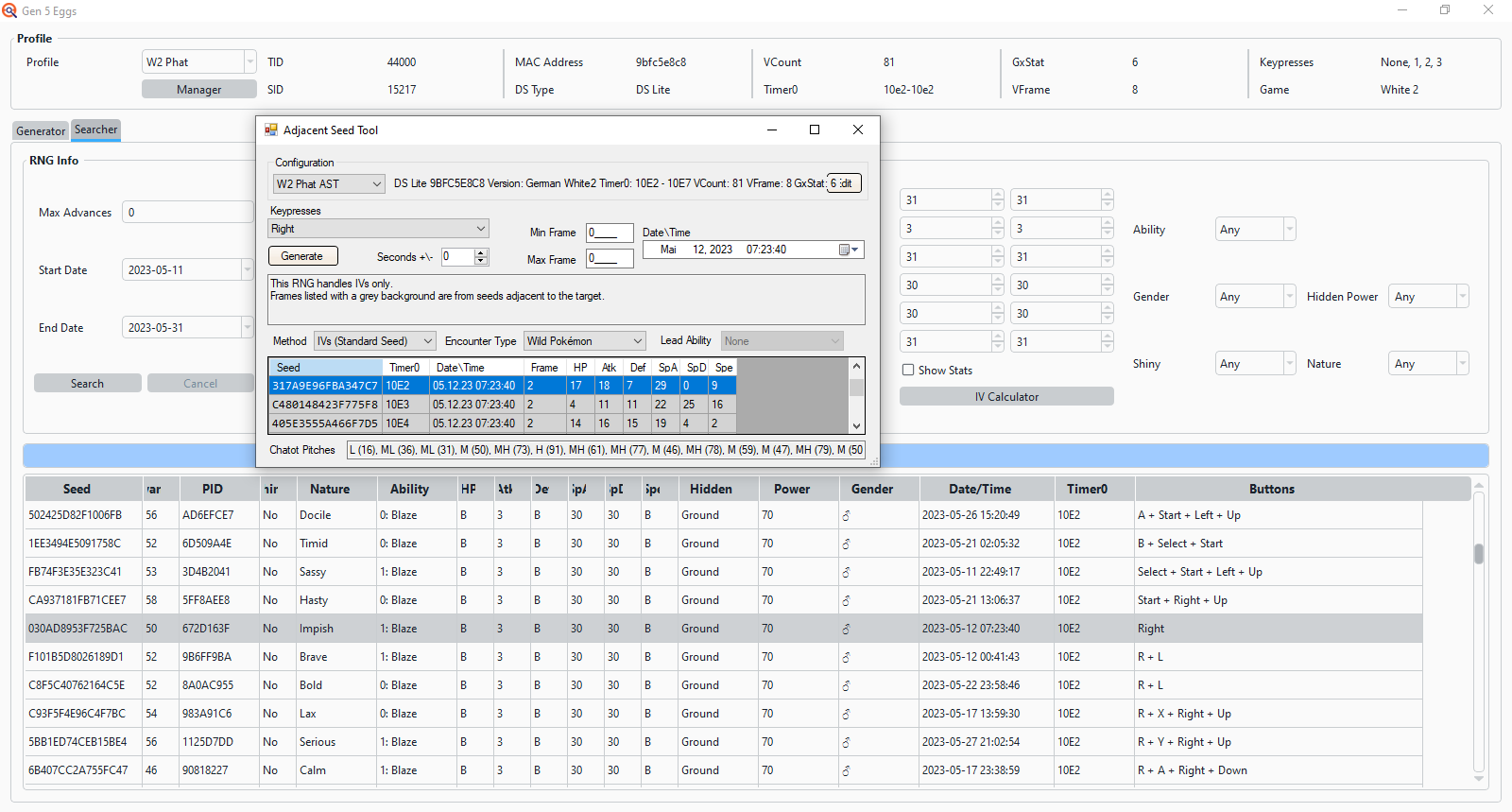Click the Search button
Screen dimensions: 1512x812
click(x=87, y=384)
